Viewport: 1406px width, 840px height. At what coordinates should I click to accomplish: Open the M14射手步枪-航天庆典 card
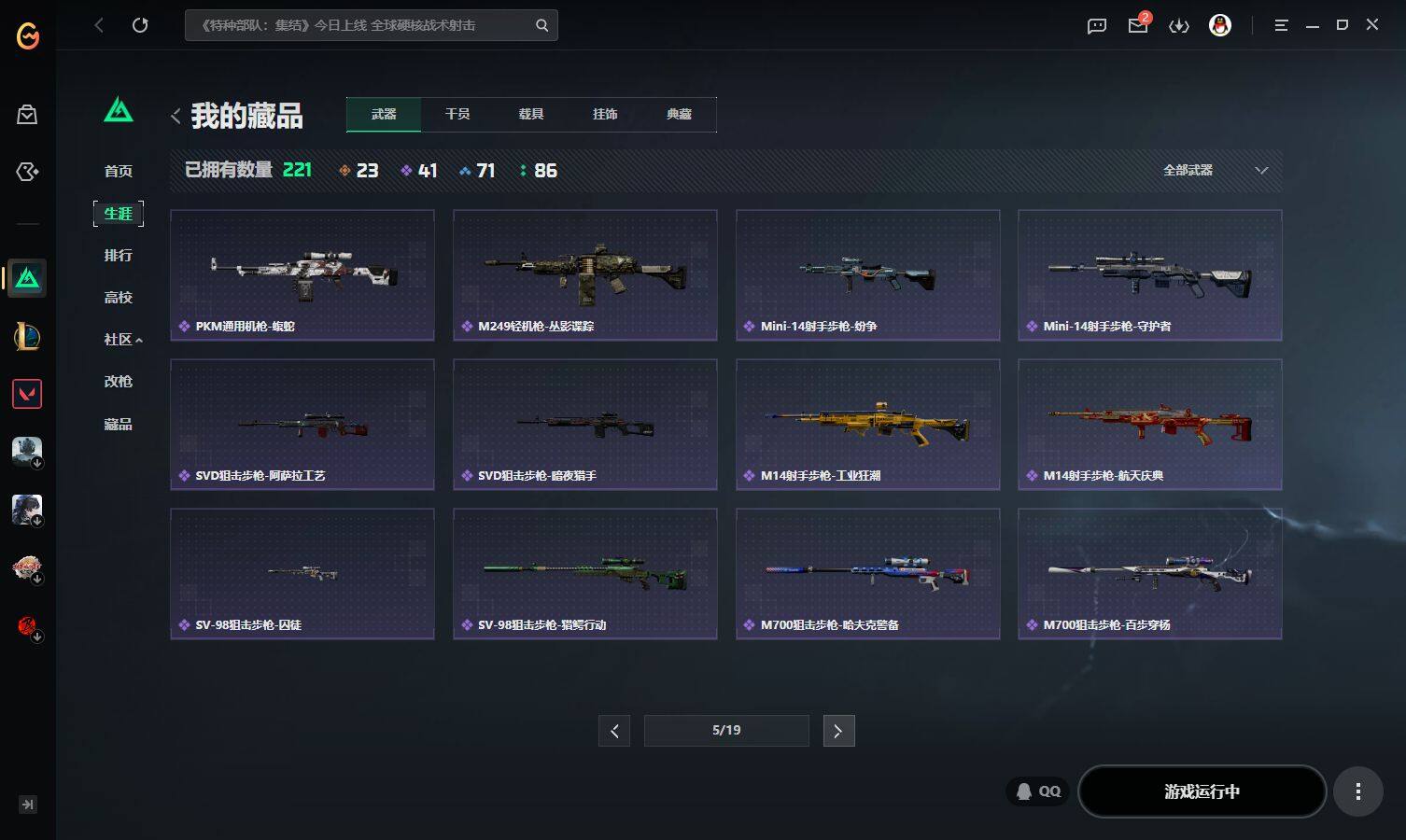click(1150, 425)
